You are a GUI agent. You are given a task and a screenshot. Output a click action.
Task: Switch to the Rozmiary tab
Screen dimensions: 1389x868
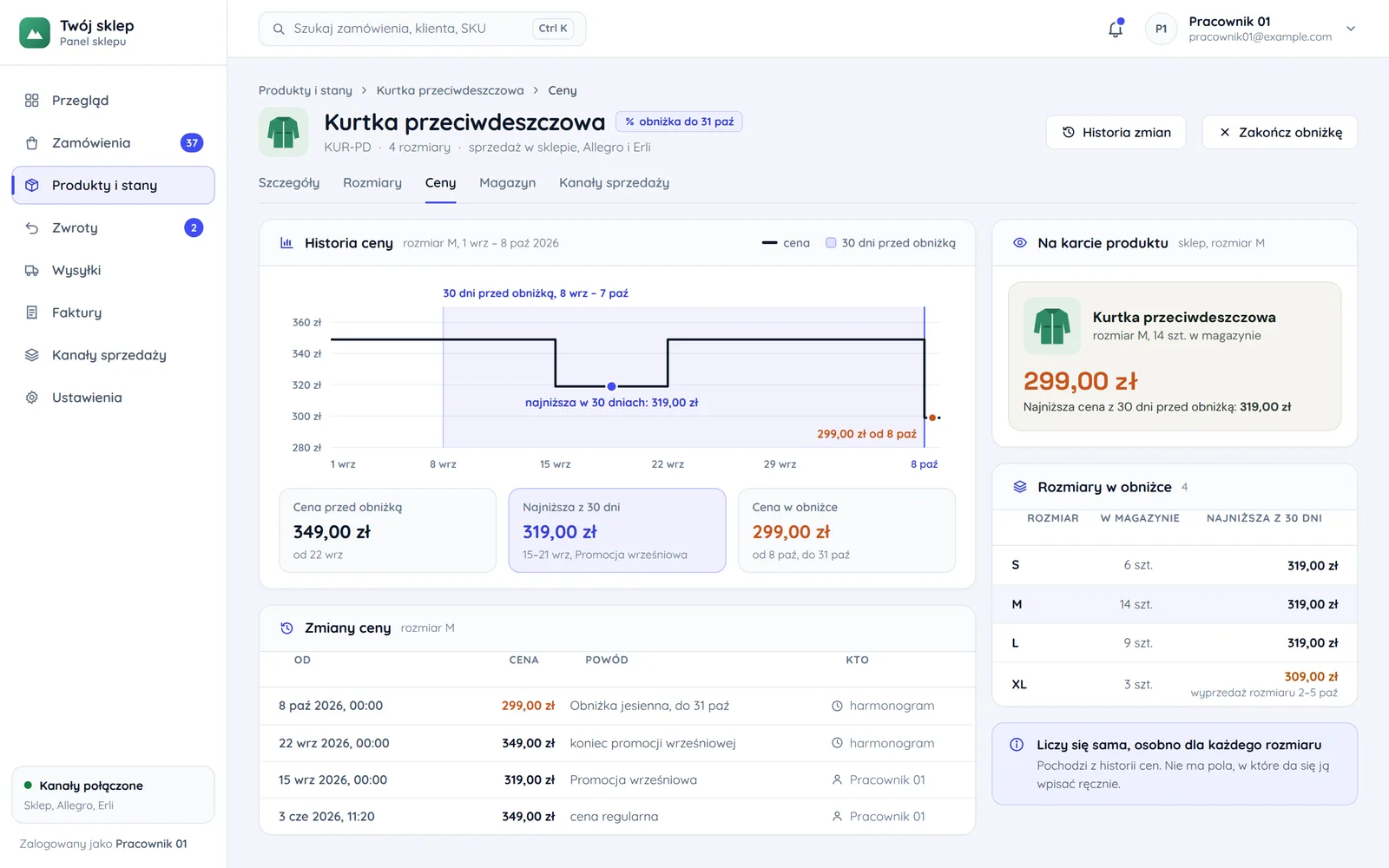click(372, 183)
